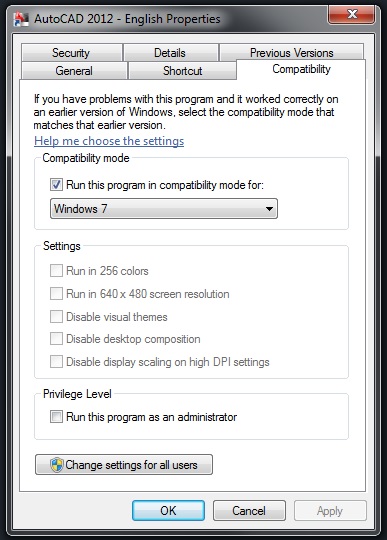This screenshot has height=540, width=387.
Task: Switch to the Security tab
Action: tap(72, 53)
